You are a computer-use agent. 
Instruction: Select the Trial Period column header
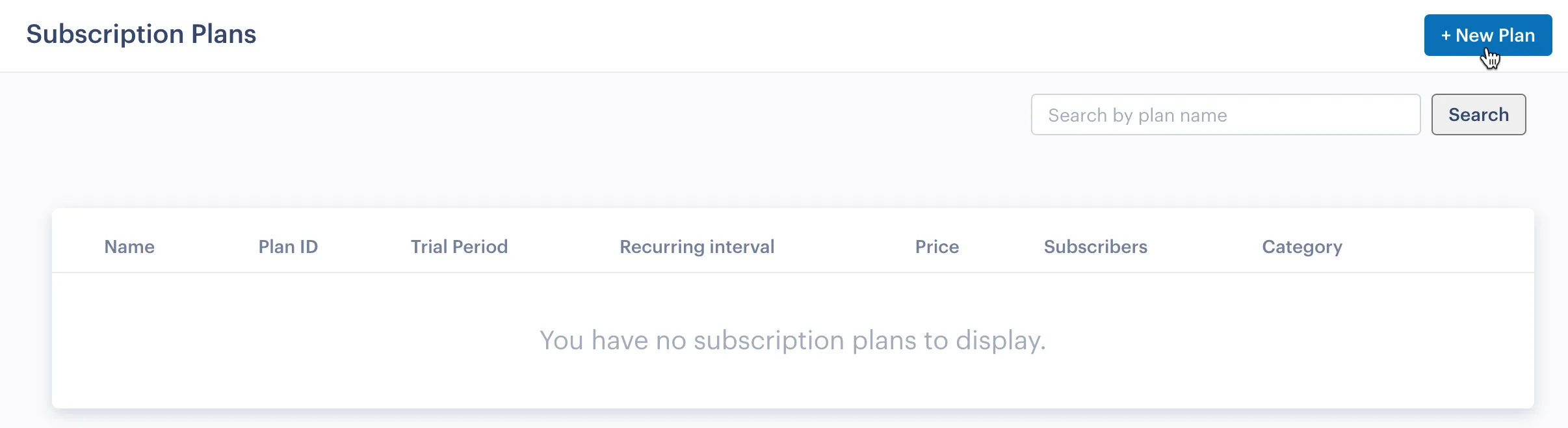(x=458, y=247)
